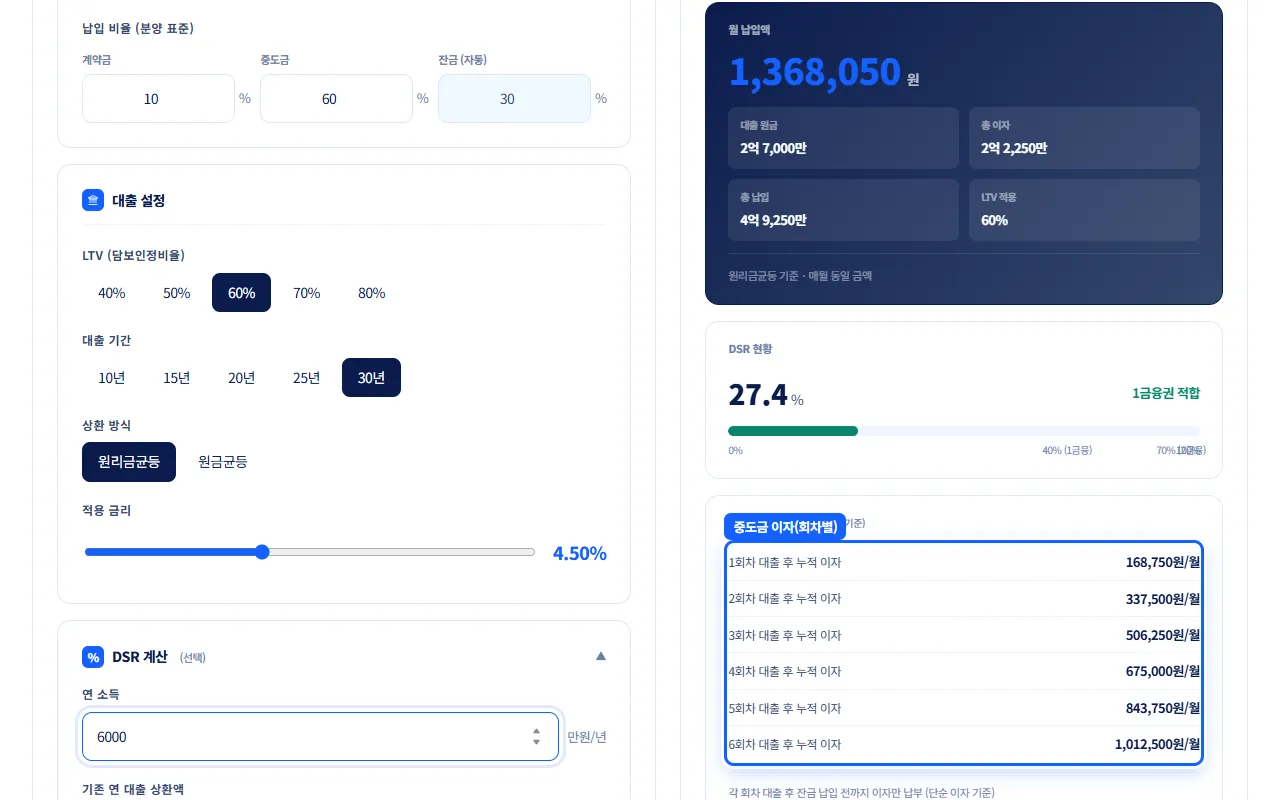Click the 1금융권 적합 status label

pyautogui.click(x=1166, y=393)
